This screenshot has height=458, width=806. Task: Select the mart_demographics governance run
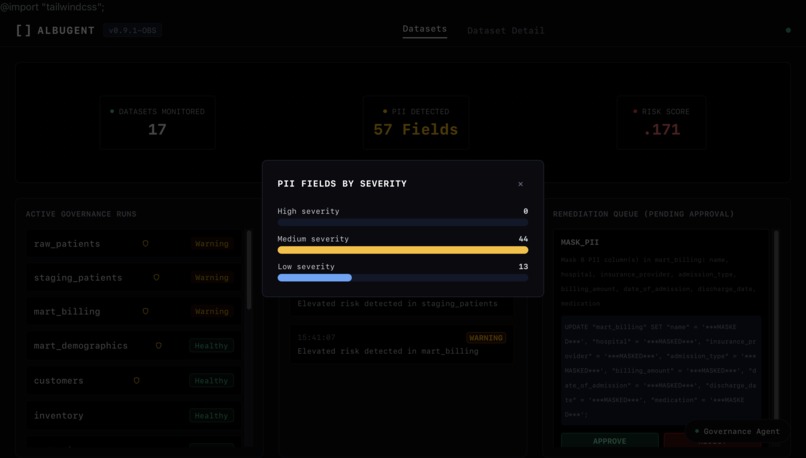point(133,345)
